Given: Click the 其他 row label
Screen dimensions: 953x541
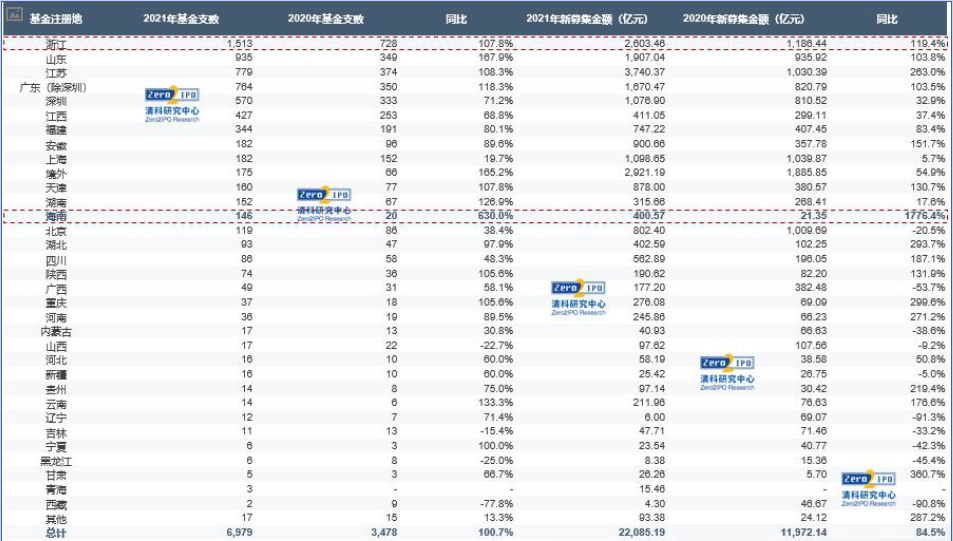Looking at the screenshot, I should pyautogui.click(x=56, y=519).
